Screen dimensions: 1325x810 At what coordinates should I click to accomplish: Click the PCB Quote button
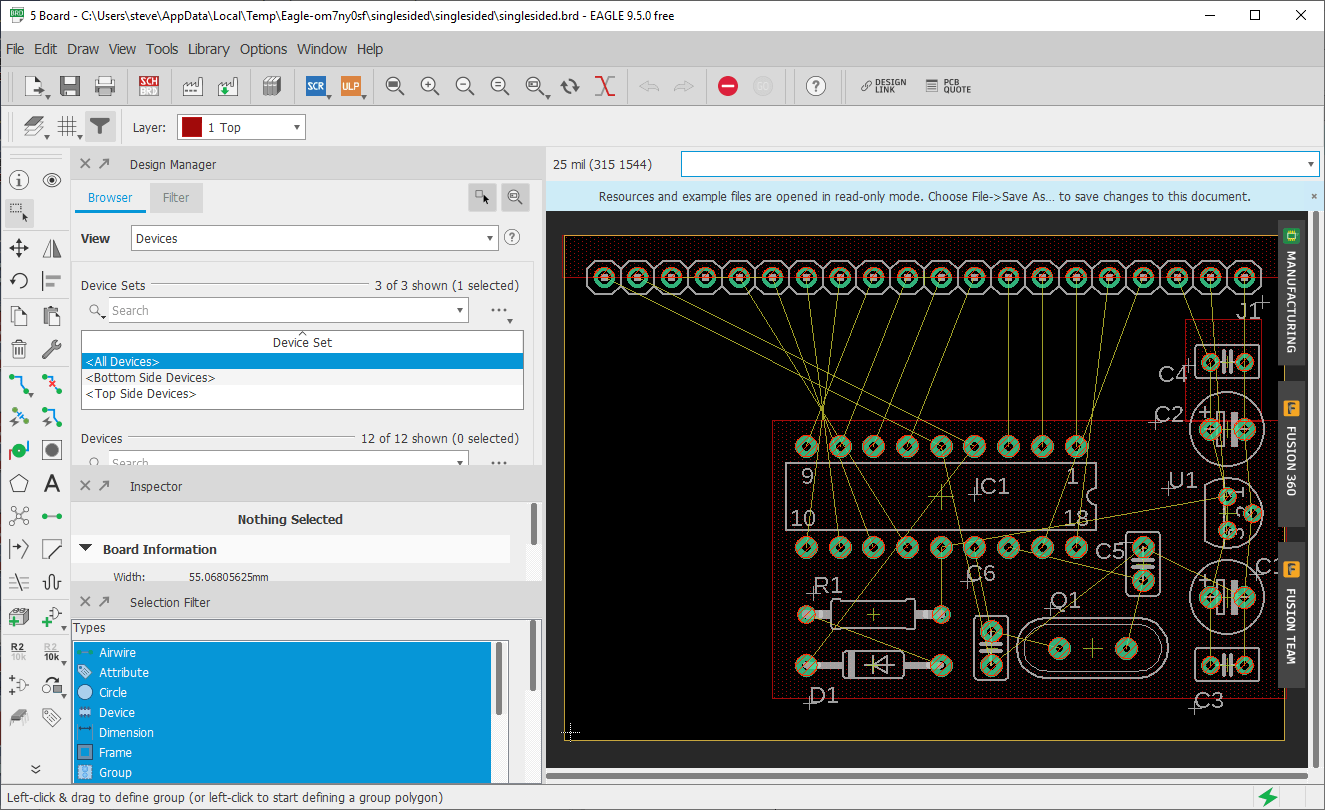pos(948,86)
